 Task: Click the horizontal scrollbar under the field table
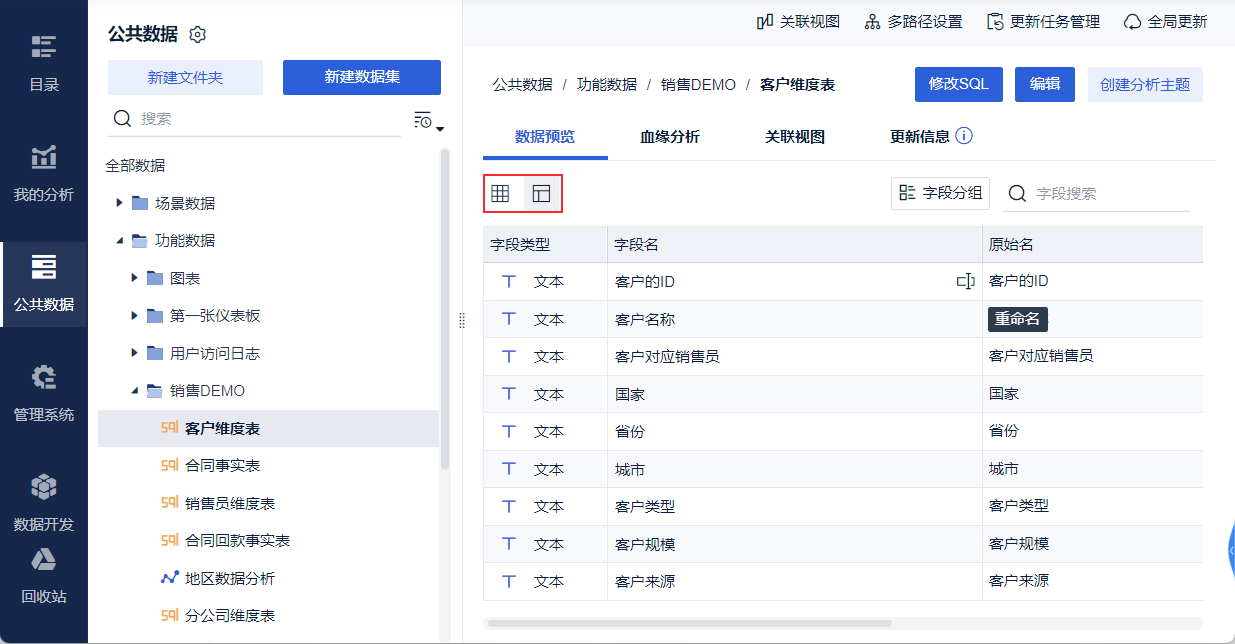point(690,623)
